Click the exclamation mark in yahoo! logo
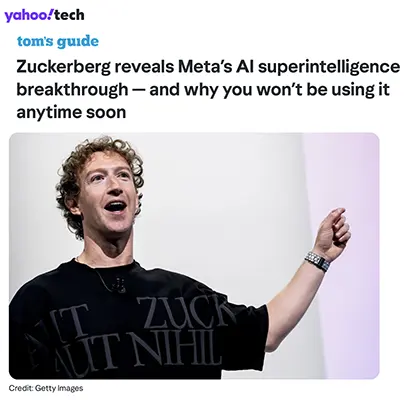 click(51, 14)
